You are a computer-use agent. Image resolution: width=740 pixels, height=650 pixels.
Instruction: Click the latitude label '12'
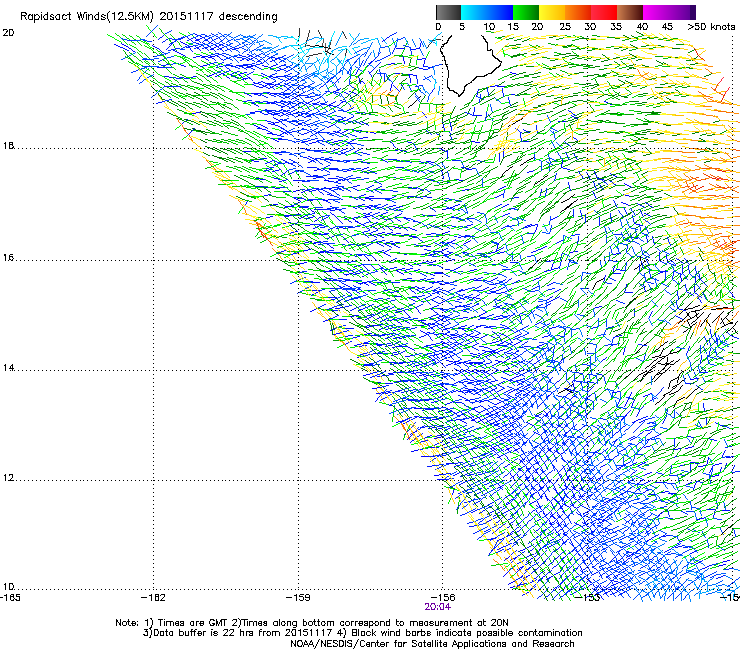pyautogui.click(x=8, y=478)
